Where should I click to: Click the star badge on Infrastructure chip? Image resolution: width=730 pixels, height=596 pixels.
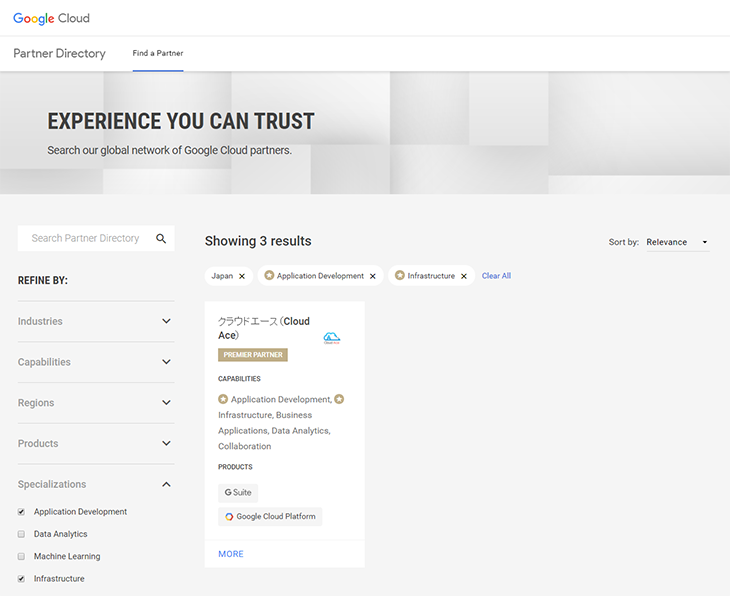click(399, 276)
